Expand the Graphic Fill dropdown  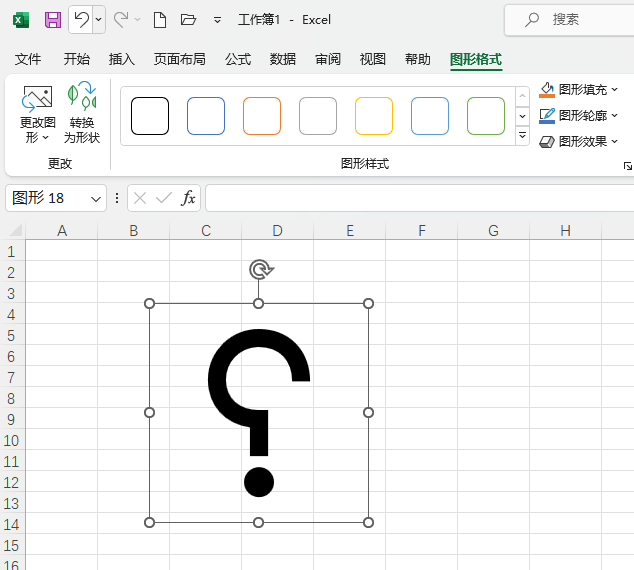coord(614,89)
